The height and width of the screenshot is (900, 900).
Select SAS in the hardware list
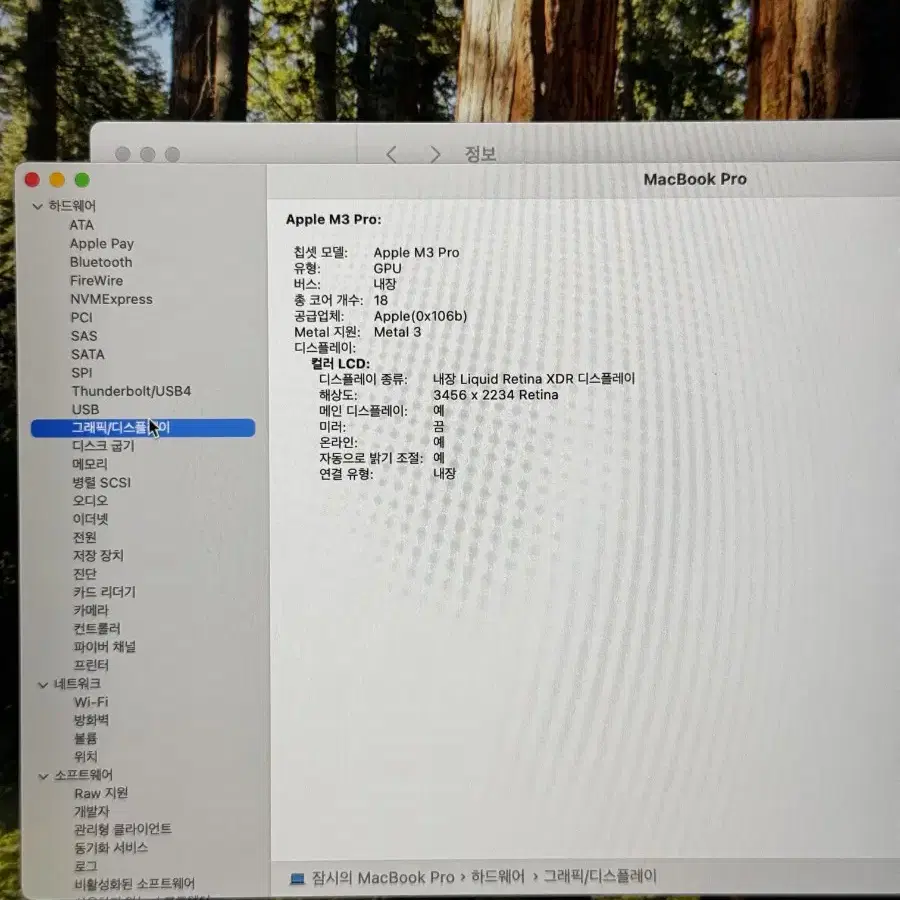84,336
